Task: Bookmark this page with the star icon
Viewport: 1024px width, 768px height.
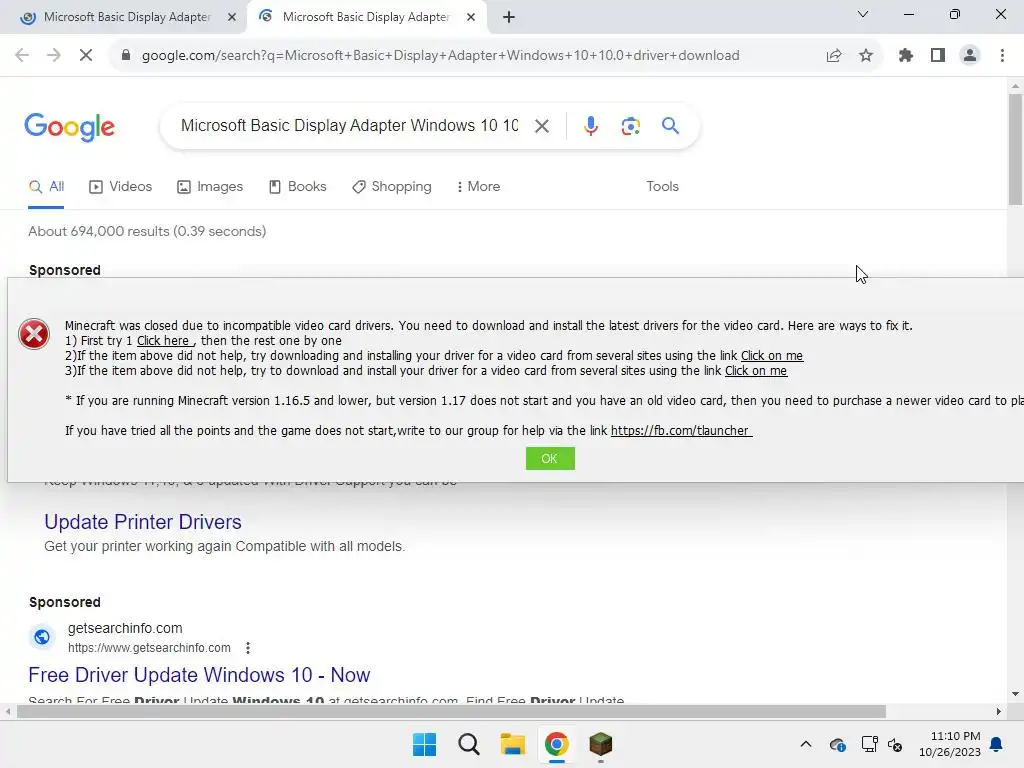Action: coord(866,56)
